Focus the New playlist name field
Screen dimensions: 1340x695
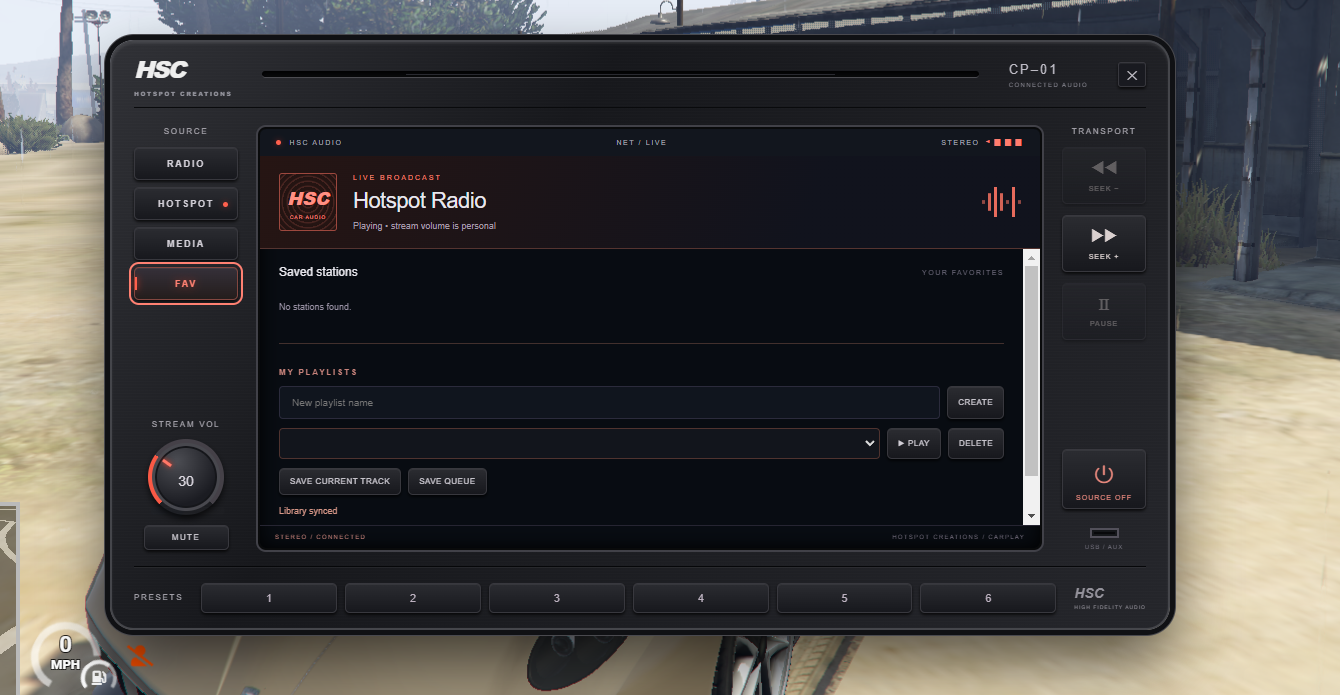tap(609, 402)
